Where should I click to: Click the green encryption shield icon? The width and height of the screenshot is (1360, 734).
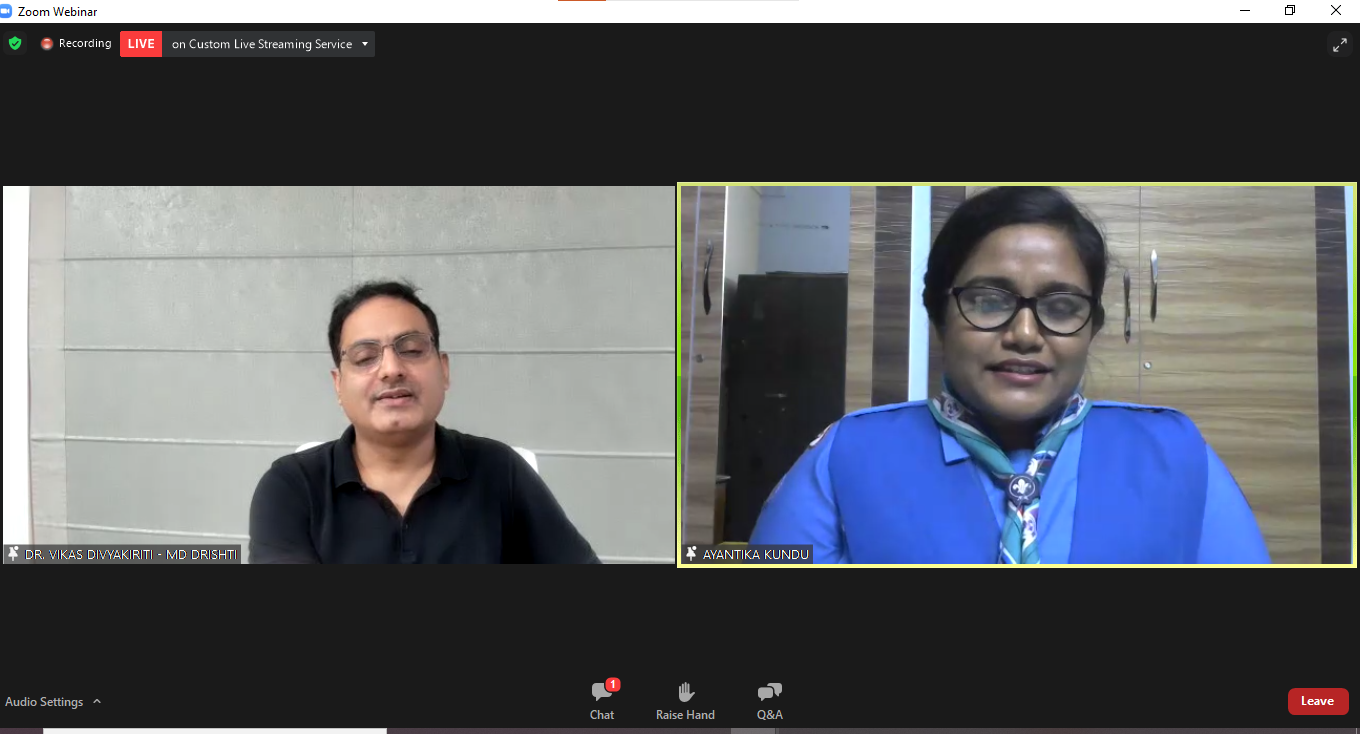click(x=15, y=44)
